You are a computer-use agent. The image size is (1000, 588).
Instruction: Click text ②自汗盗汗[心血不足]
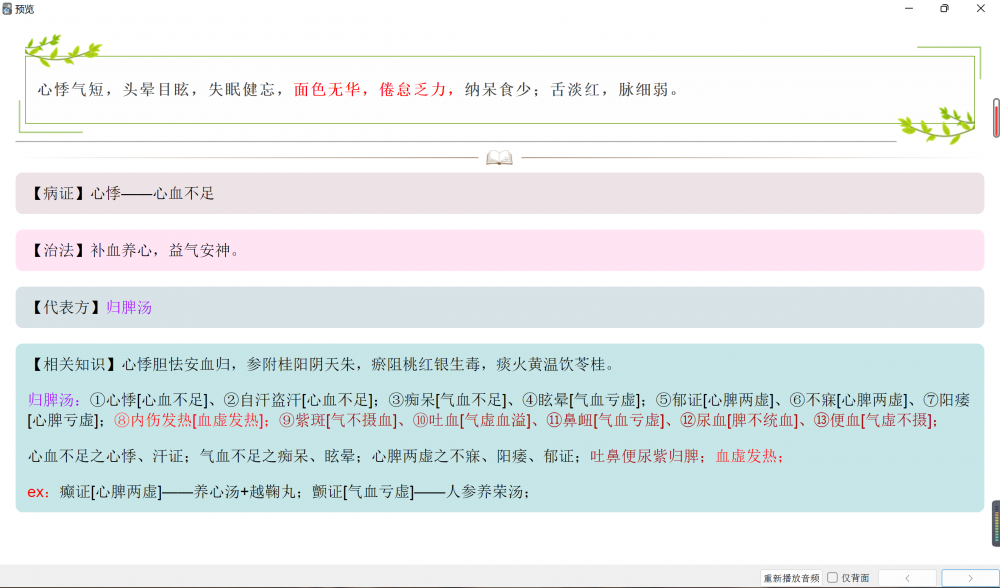click(297, 401)
